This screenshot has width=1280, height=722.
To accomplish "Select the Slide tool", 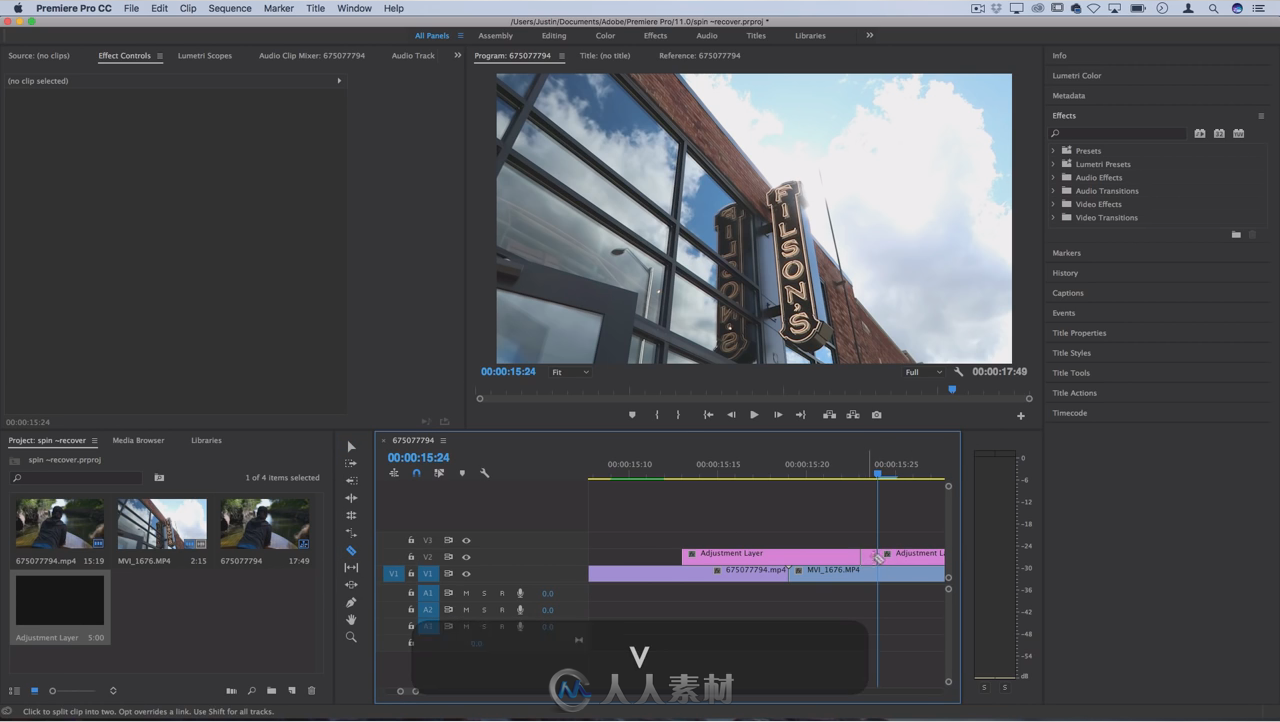I will click(351, 585).
